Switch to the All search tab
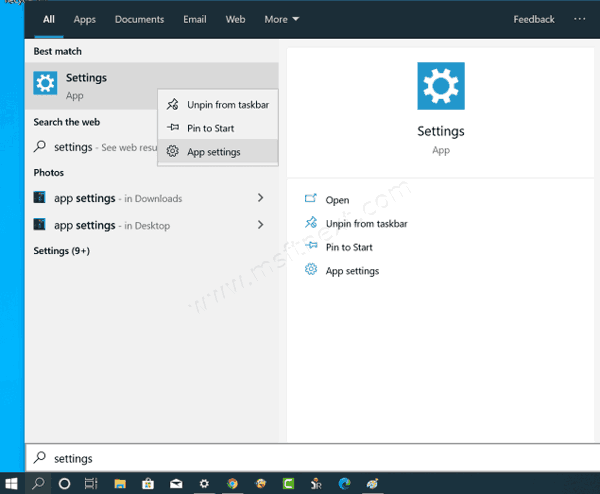The image size is (600, 494). tap(49, 19)
